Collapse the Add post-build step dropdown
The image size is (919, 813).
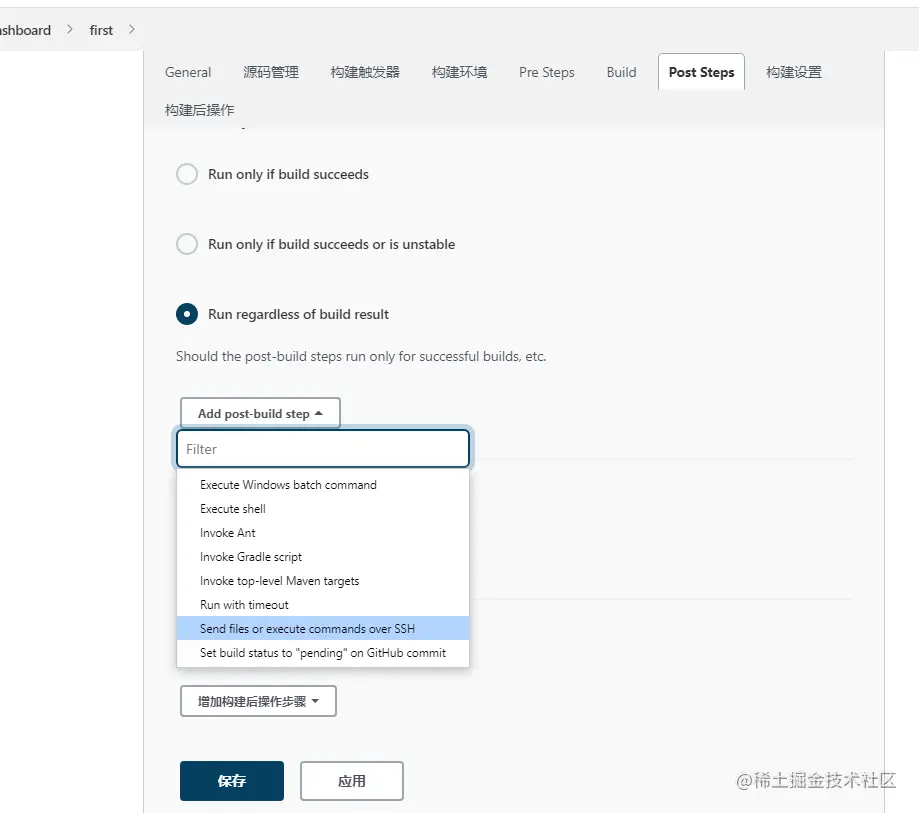coord(260,413)
